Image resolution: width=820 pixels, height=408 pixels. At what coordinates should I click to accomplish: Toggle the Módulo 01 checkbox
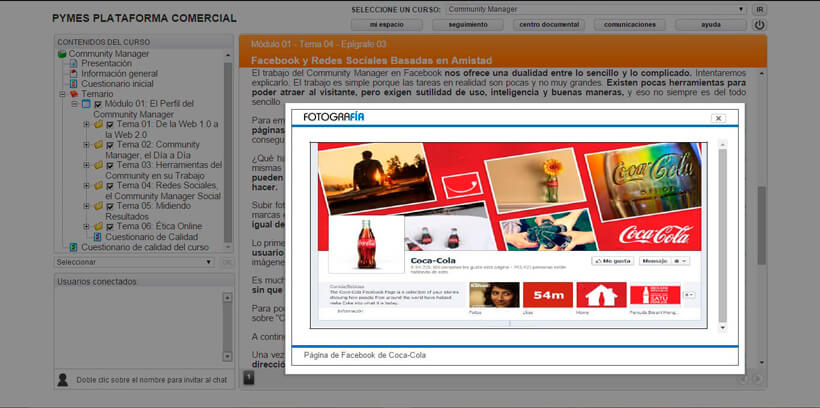pos(98,105)
